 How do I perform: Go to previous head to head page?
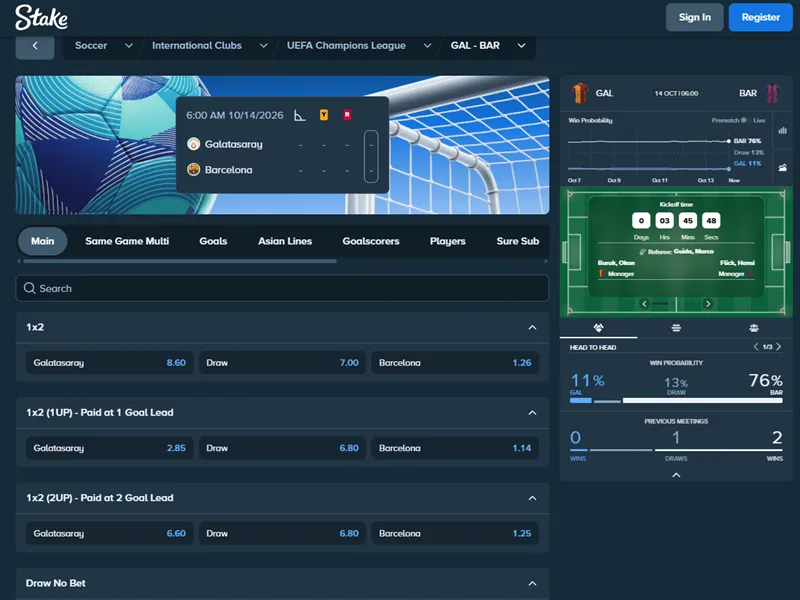click(x=756, y=346)
